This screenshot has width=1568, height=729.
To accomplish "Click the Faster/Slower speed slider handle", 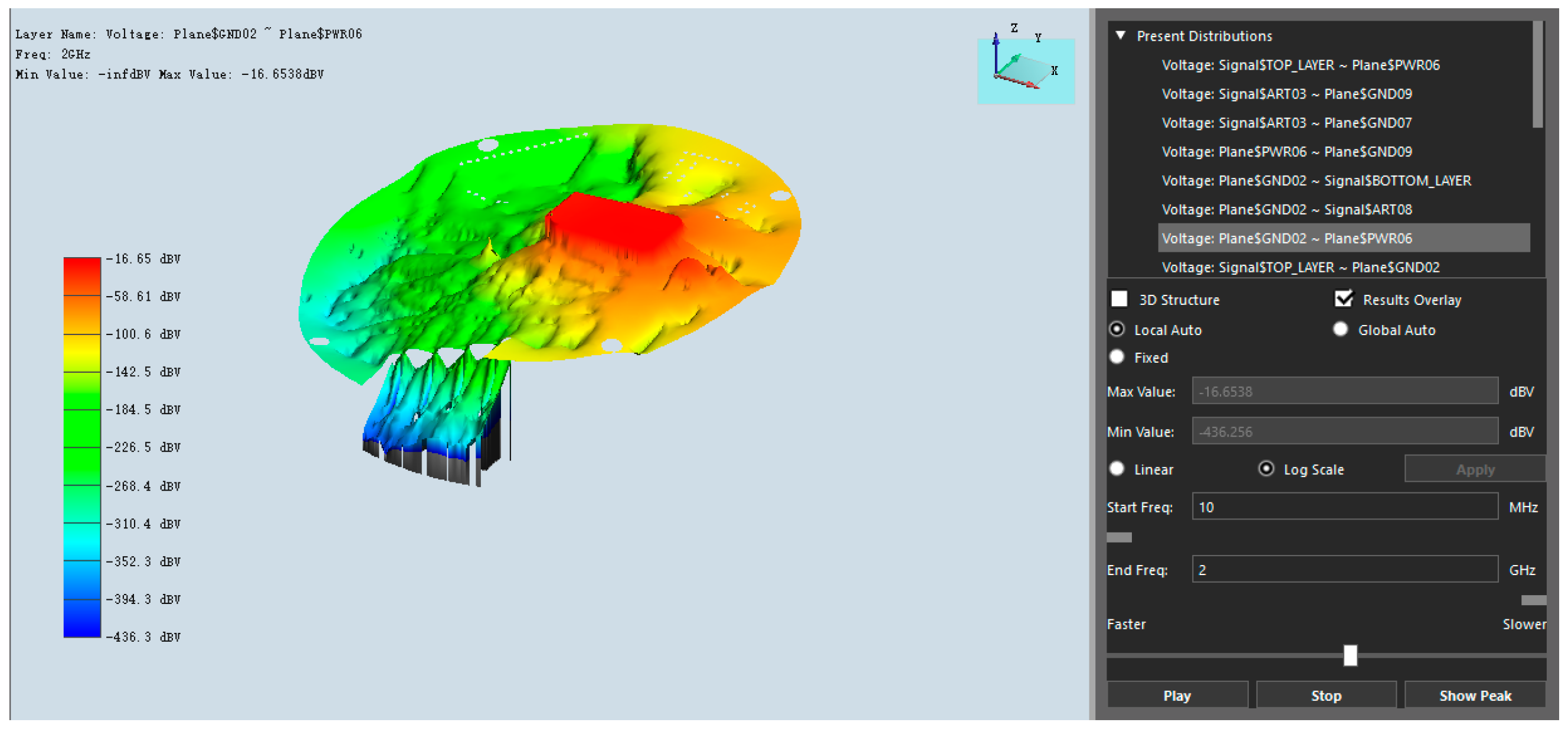I will (x=1350, y=655).
